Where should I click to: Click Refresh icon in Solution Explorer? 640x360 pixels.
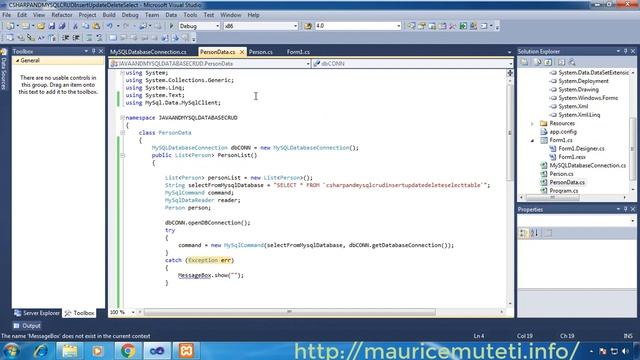point(548,62)
